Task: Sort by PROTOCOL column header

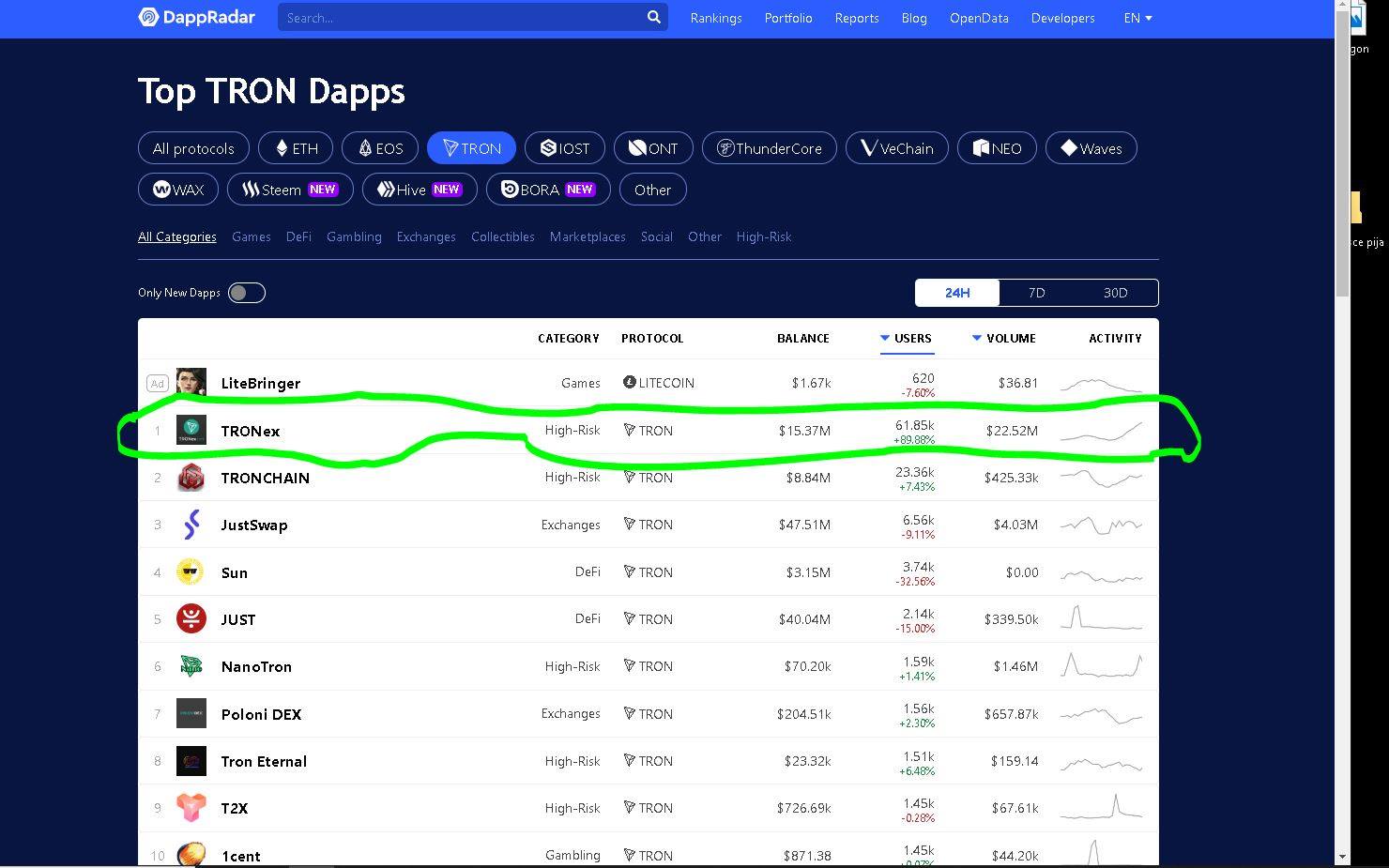Action: pos(652,338)
